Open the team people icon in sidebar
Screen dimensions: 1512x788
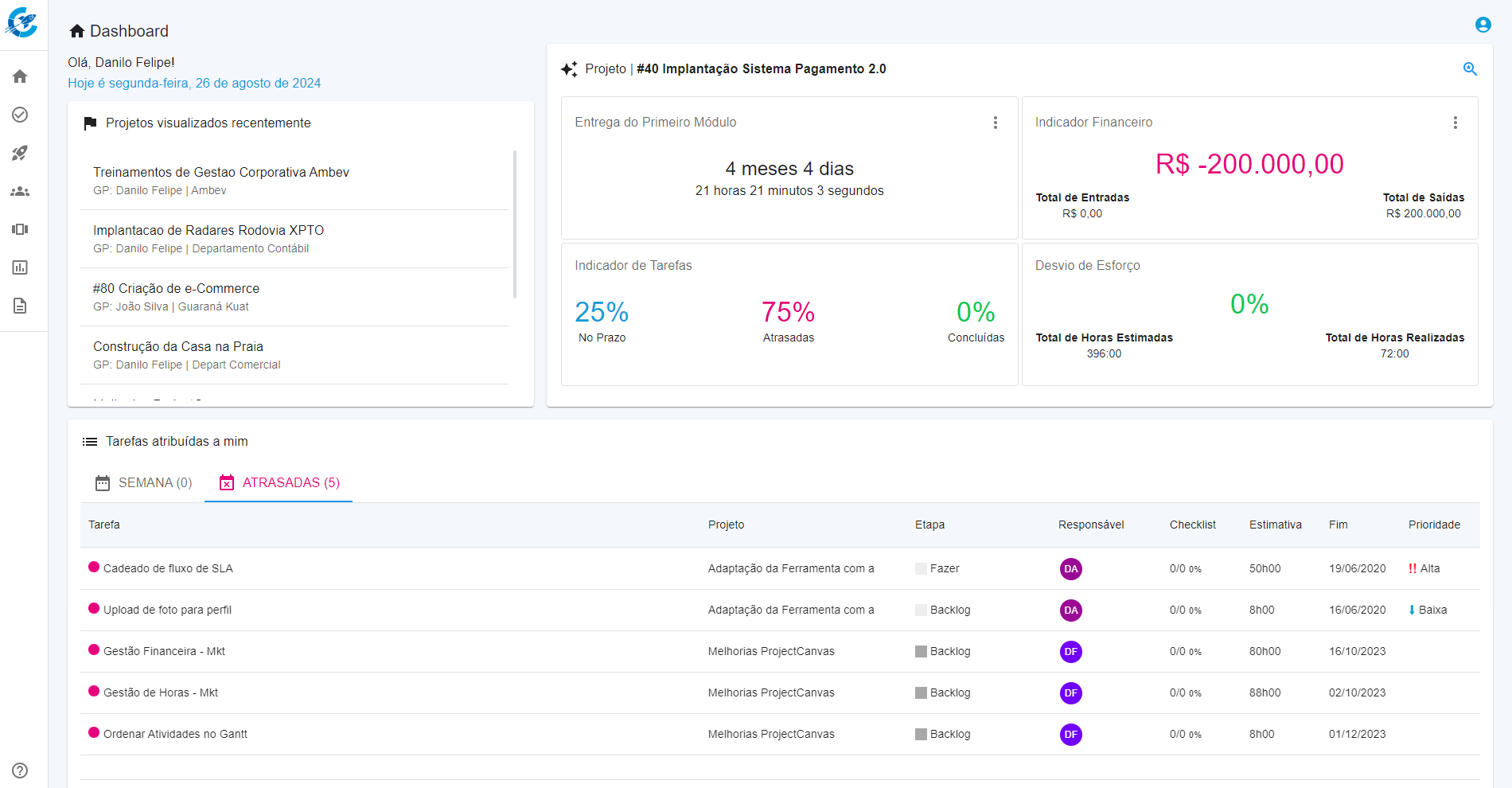coord(20,191)
